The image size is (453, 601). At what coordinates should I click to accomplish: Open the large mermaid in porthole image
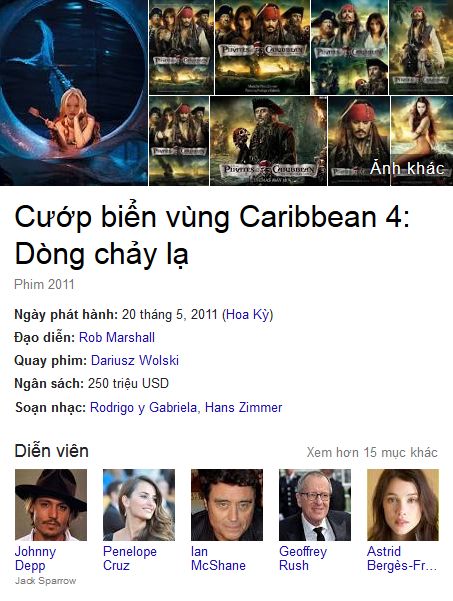click(74, 92)
